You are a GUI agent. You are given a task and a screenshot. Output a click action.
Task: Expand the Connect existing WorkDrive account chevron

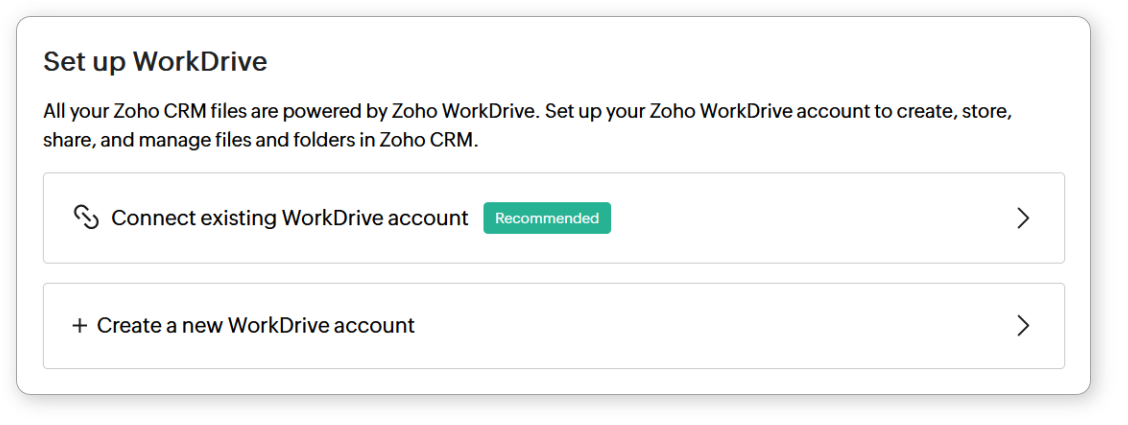pos(1022,218)
